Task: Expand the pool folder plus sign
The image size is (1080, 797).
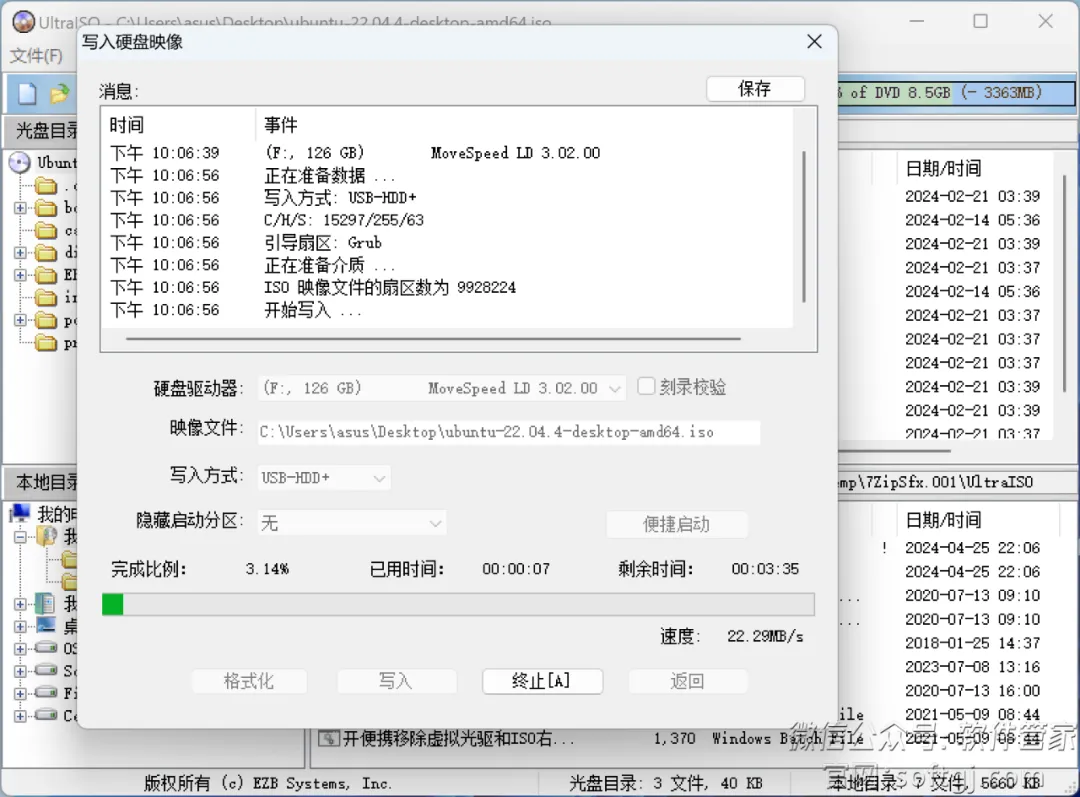Action: (20, 320)
